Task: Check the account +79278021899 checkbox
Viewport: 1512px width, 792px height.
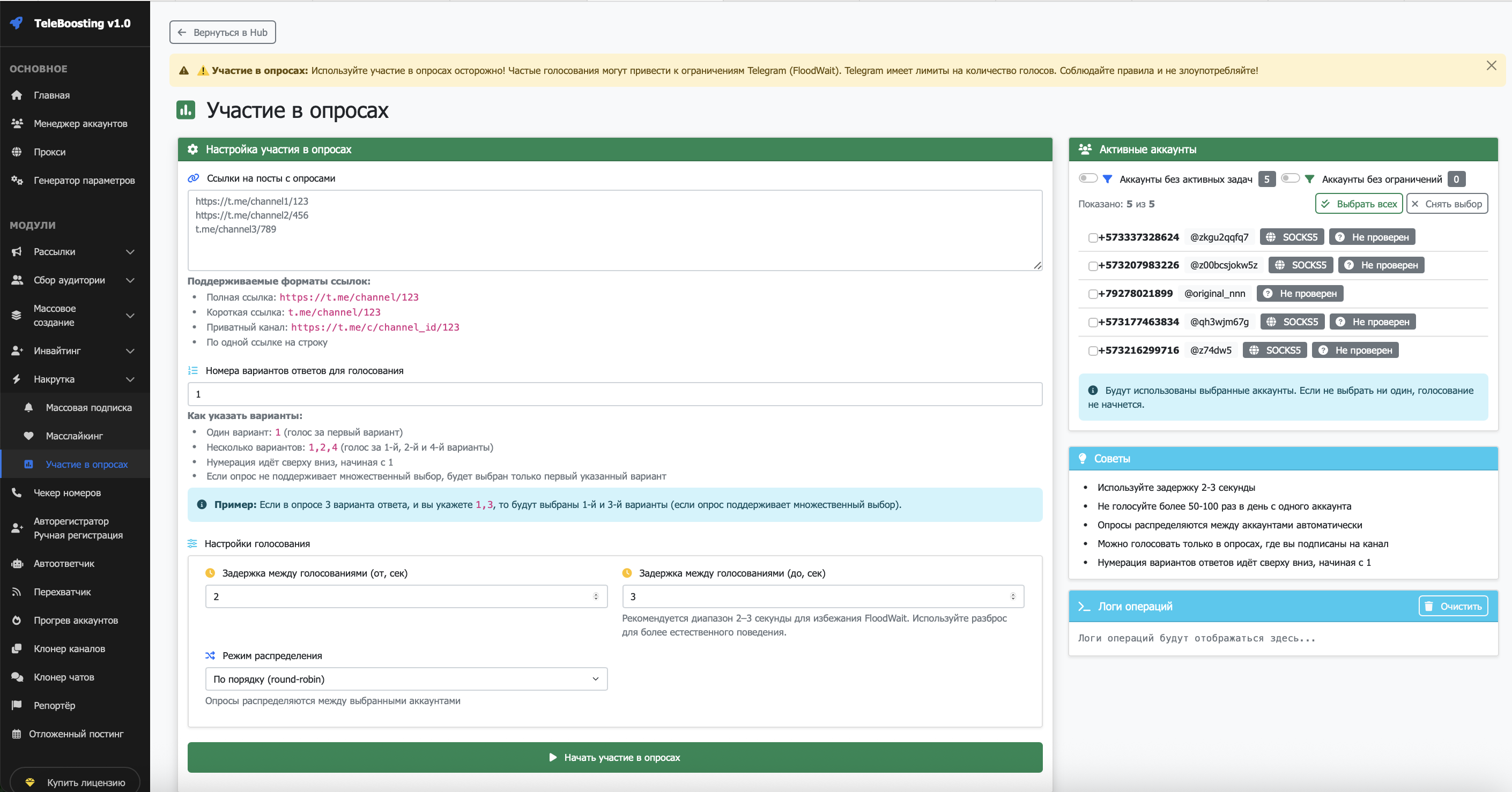Action: point(1092,294)
